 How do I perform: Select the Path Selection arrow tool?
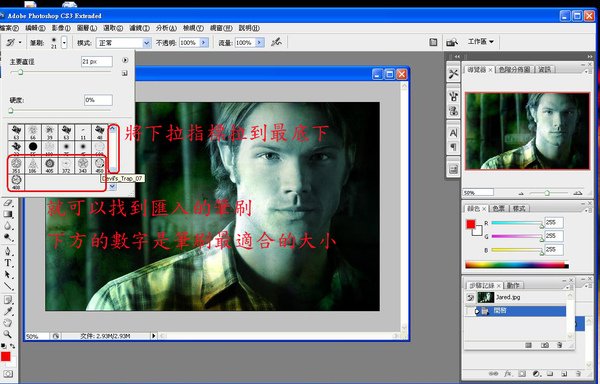[x=8, y=275]
